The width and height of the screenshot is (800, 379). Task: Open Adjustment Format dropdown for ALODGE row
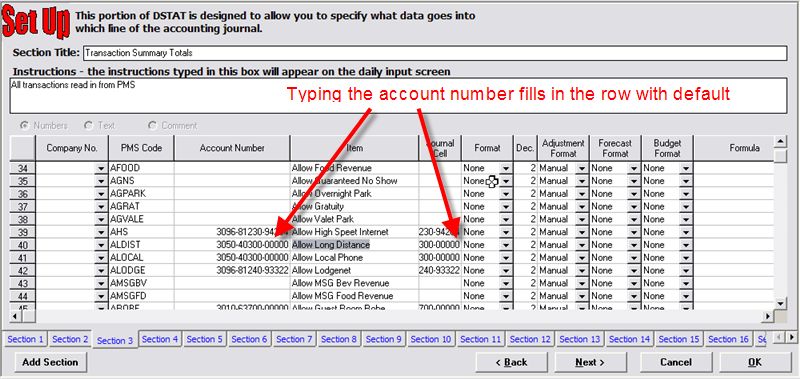point(582,270)
